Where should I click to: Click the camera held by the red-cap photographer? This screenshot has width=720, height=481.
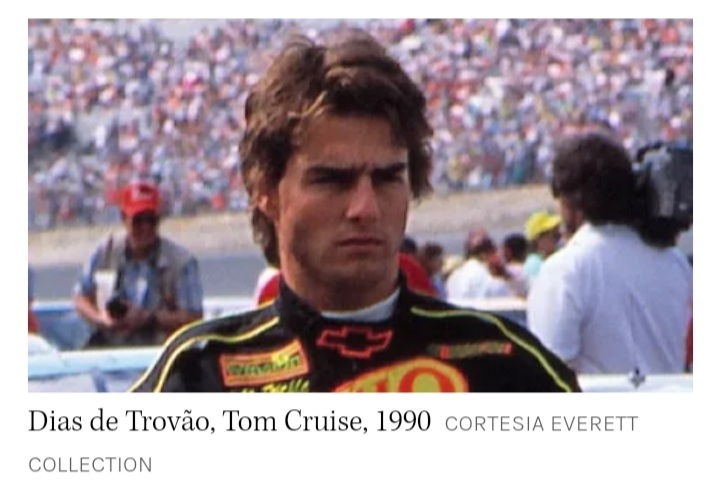click(x=118, y=307)
